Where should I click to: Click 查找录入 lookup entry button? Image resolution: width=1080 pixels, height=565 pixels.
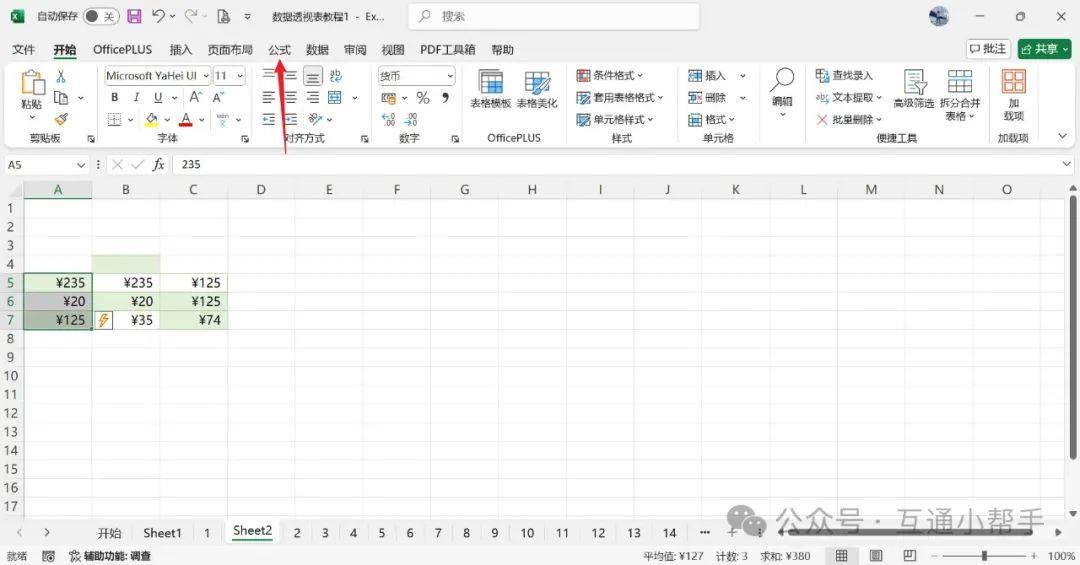point(844,75)
